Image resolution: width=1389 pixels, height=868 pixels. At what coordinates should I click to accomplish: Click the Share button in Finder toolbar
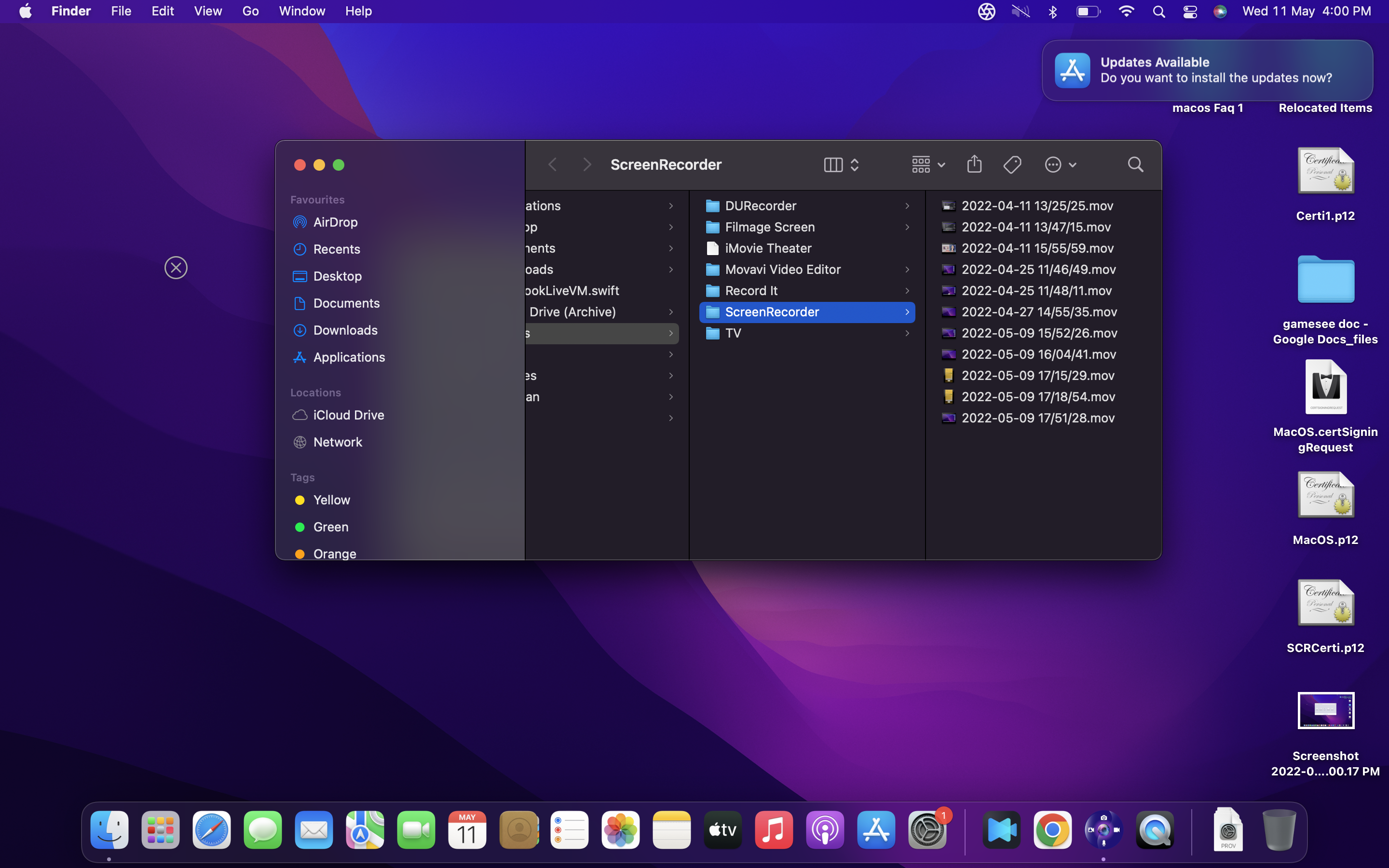click(975, 165)
